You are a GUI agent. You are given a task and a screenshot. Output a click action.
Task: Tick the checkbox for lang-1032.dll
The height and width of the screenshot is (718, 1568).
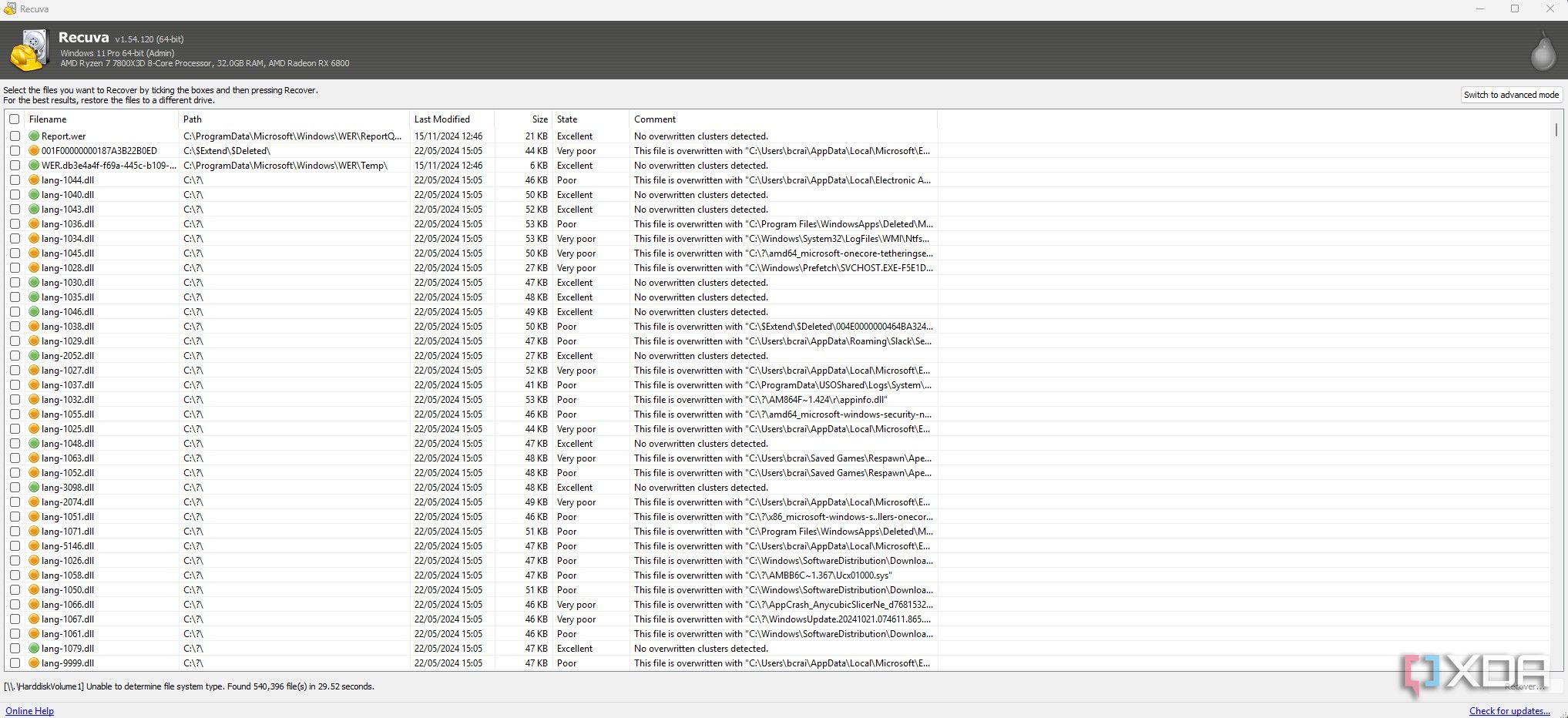point(15,400)
